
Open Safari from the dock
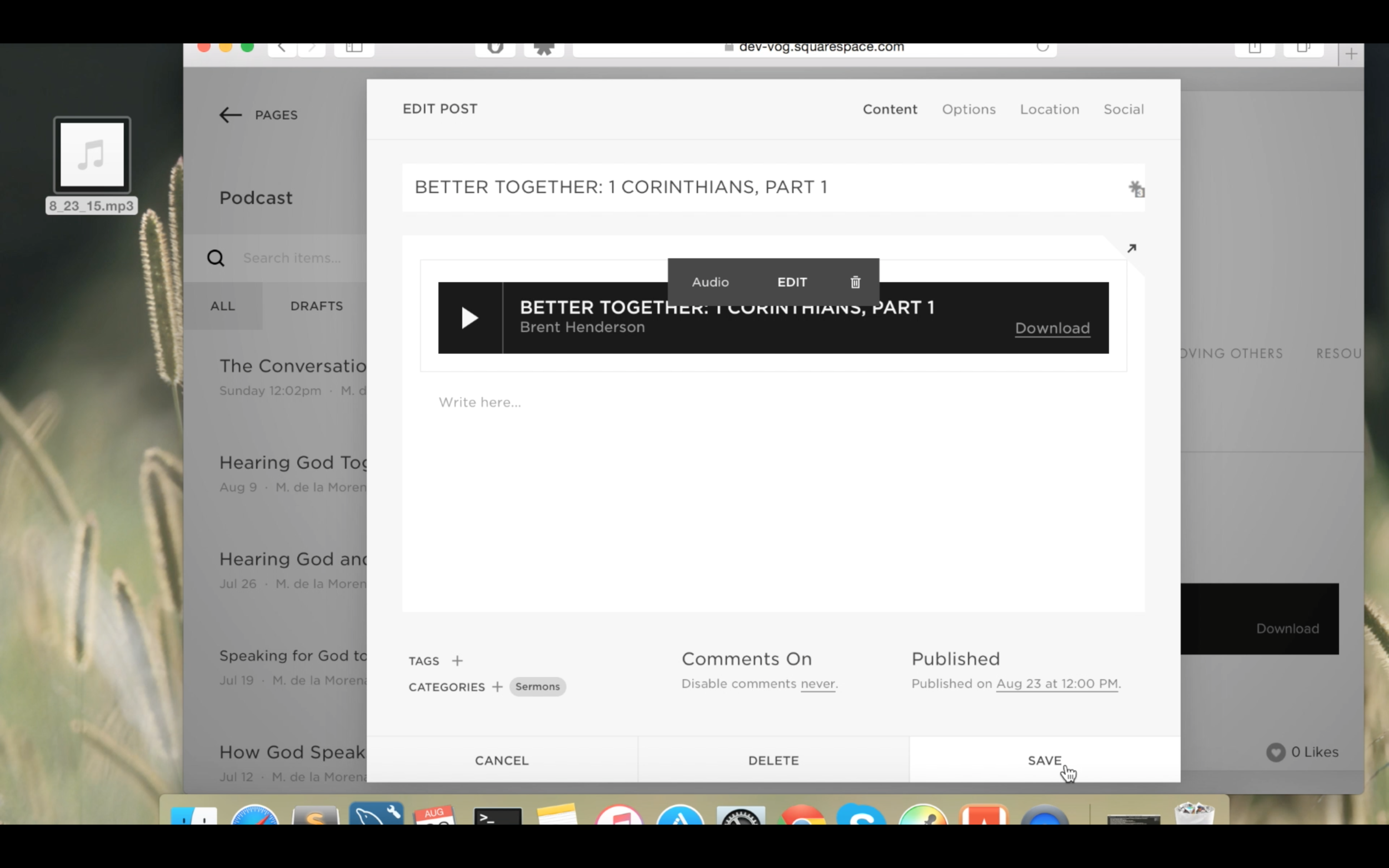[254, 815]
